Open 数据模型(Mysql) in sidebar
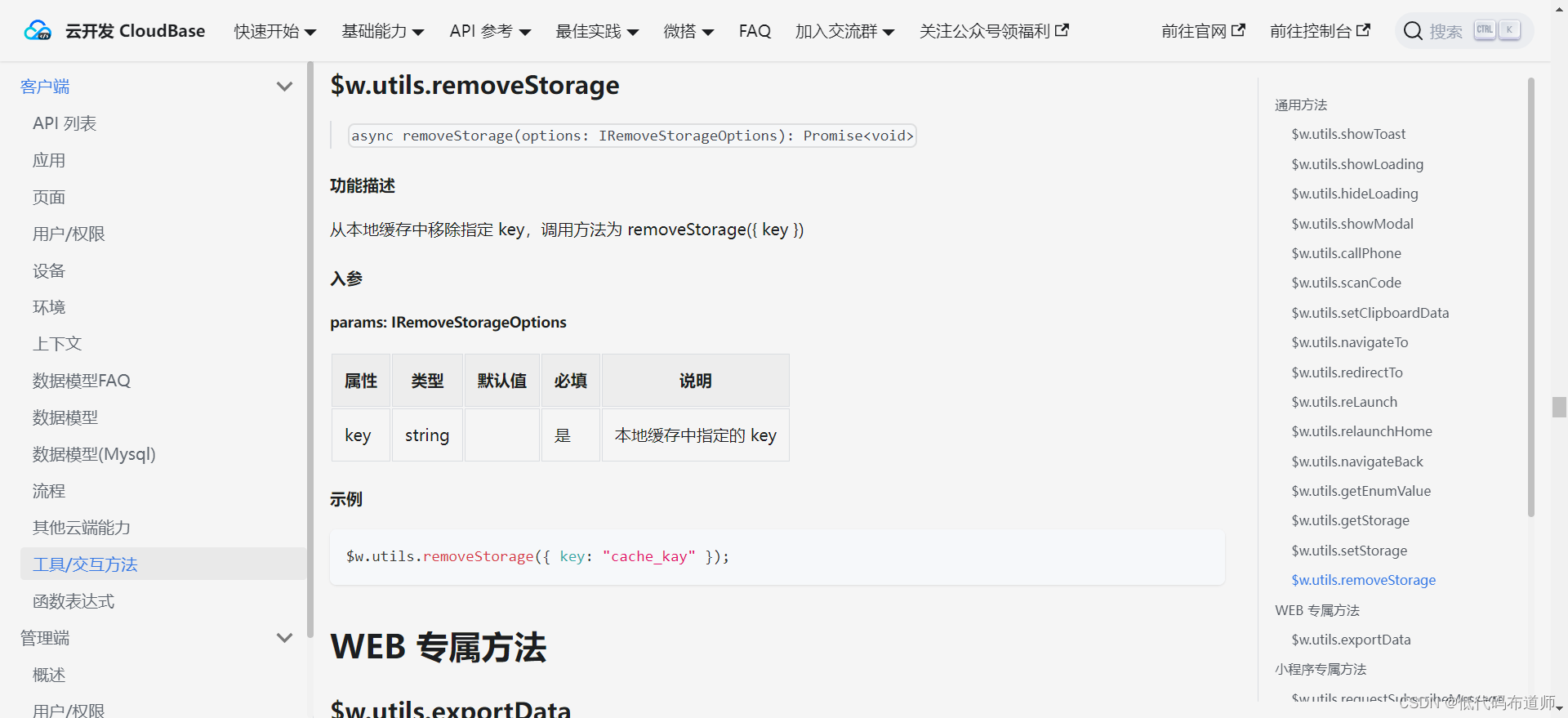The height and width of the screenshot is (718, 1568). tap(94, 454)
